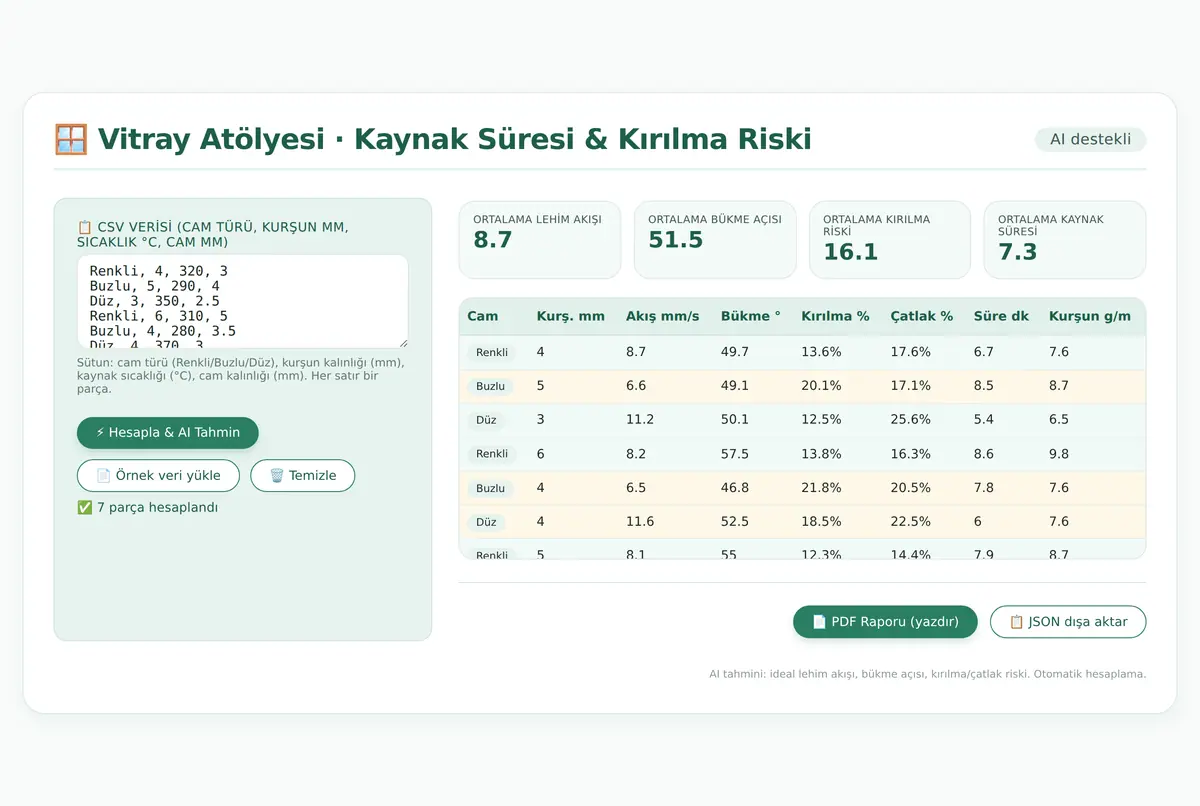1200x806 pixels.
Task: Open the Ortalama Kırılma Riski card
Action: (890, 240)
